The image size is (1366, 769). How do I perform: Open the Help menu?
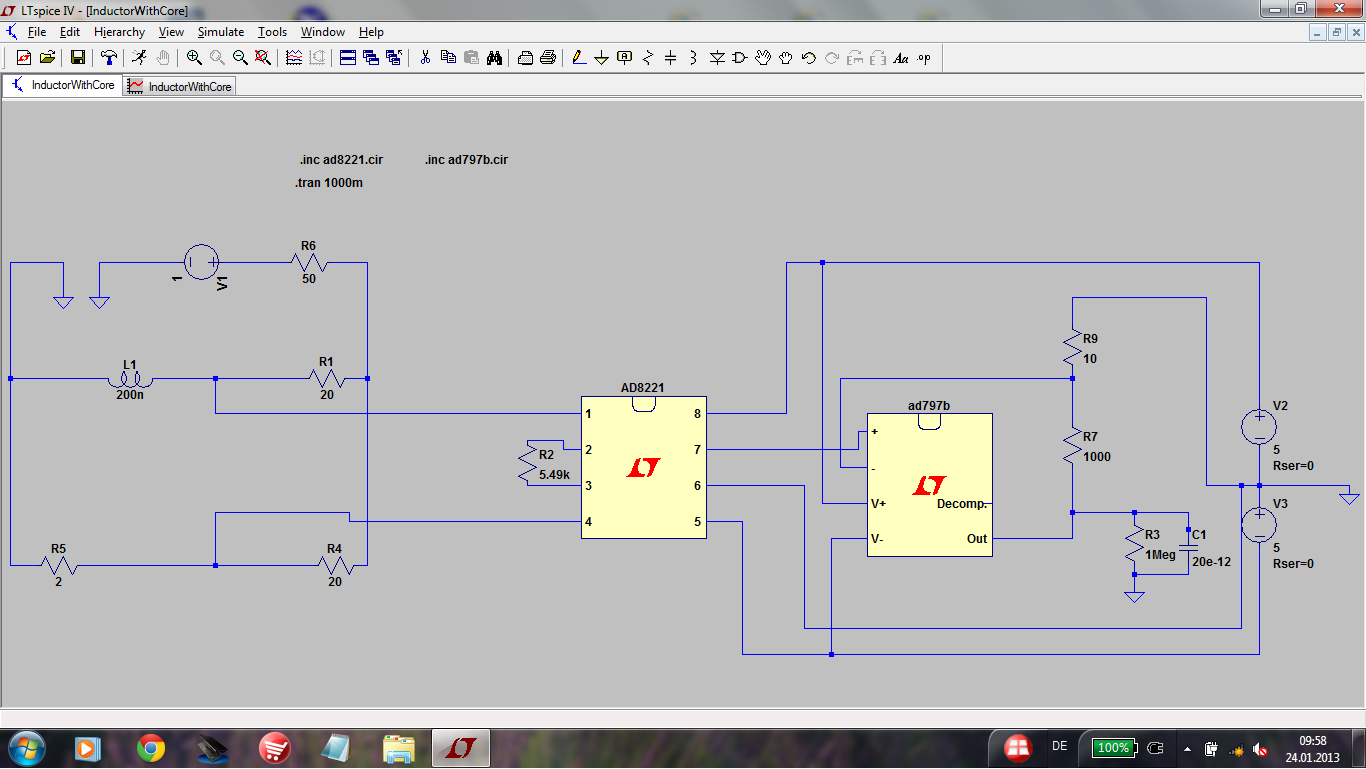coord(371,32)
